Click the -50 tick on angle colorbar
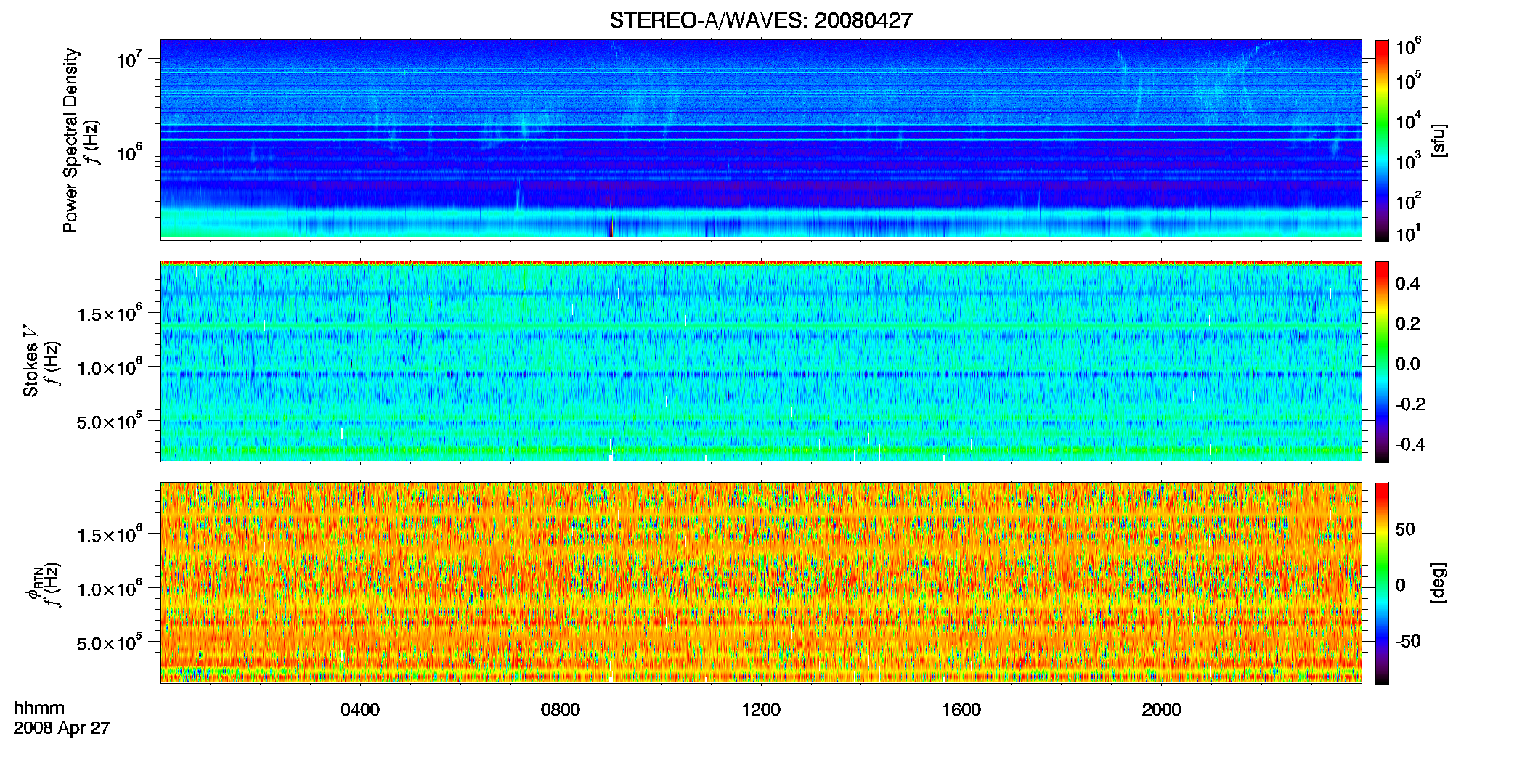Image resolution: width=1522 pixels, height=784 pixels. [x=1408, y=641]
